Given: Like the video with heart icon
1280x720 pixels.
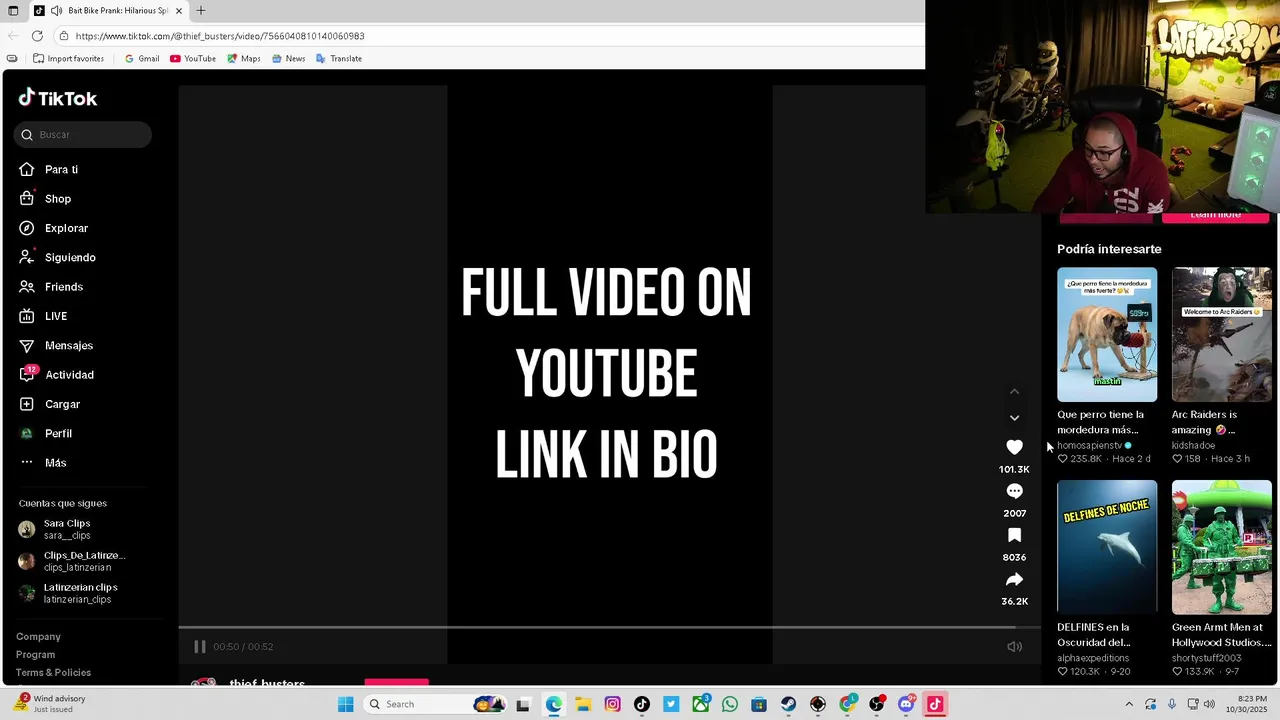Looking at the screenshot, I should pos(1014,447).
